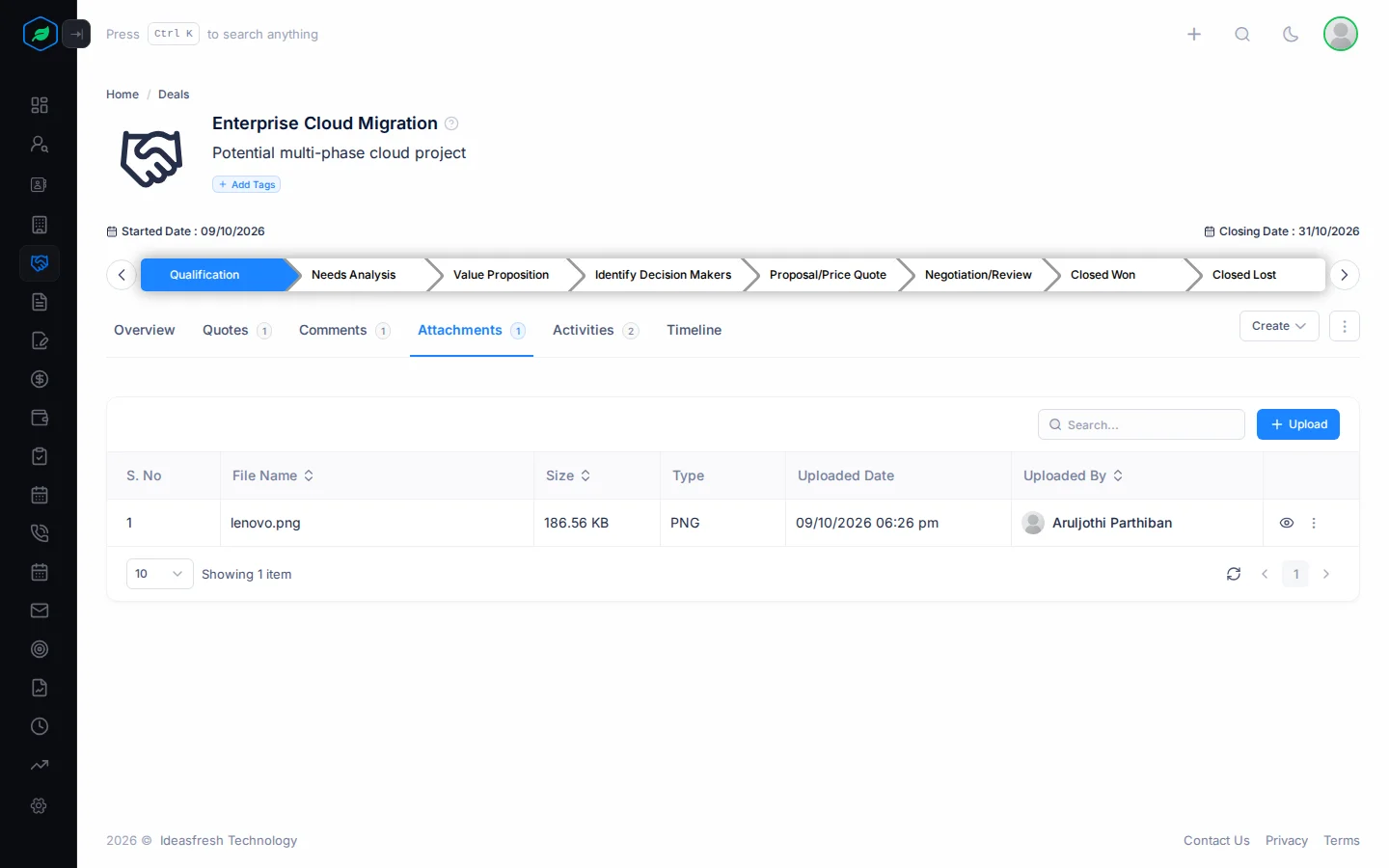This screenshot has width=1389, height=868.
Task: Switch to the Quotes tab
Action: click(236, 330)
